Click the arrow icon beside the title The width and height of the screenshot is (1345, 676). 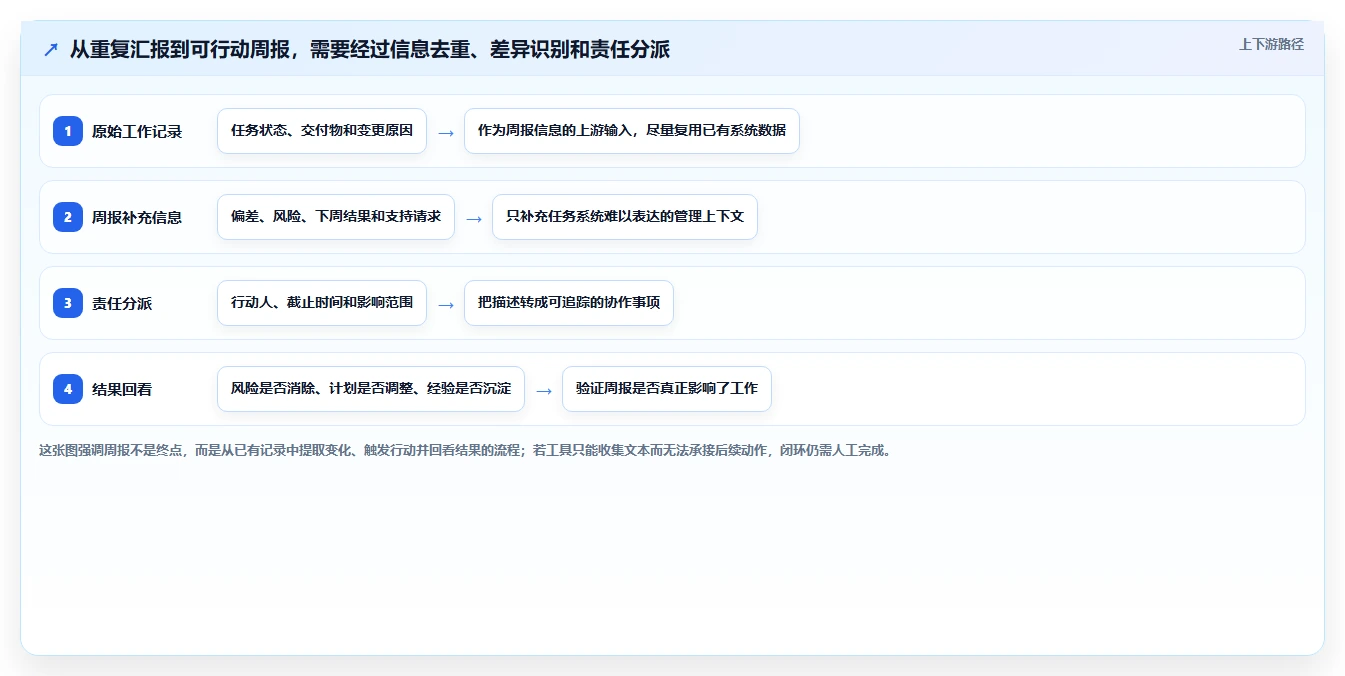pyautogui.click(x=50, y=50)
